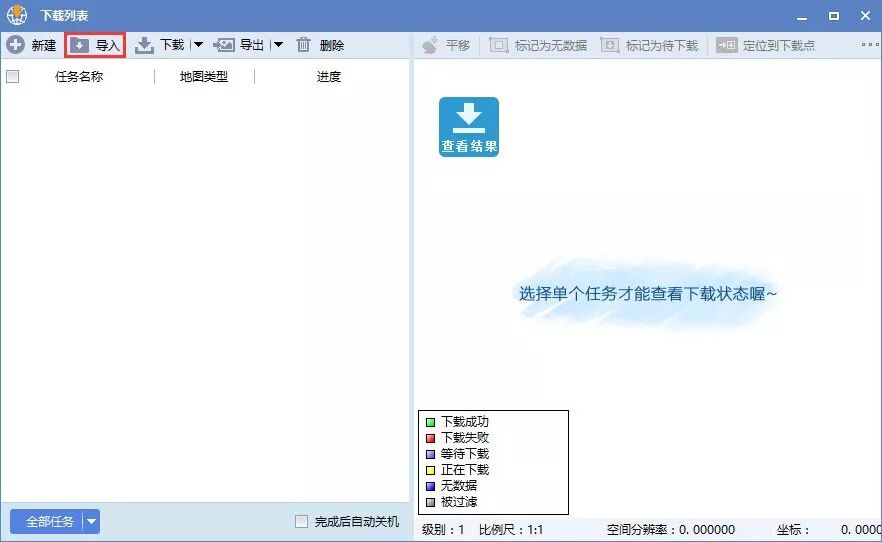Expand the 下载 dropdown arrow
The height and width of the screenshot is (542, 882).
tap(198, 45)
